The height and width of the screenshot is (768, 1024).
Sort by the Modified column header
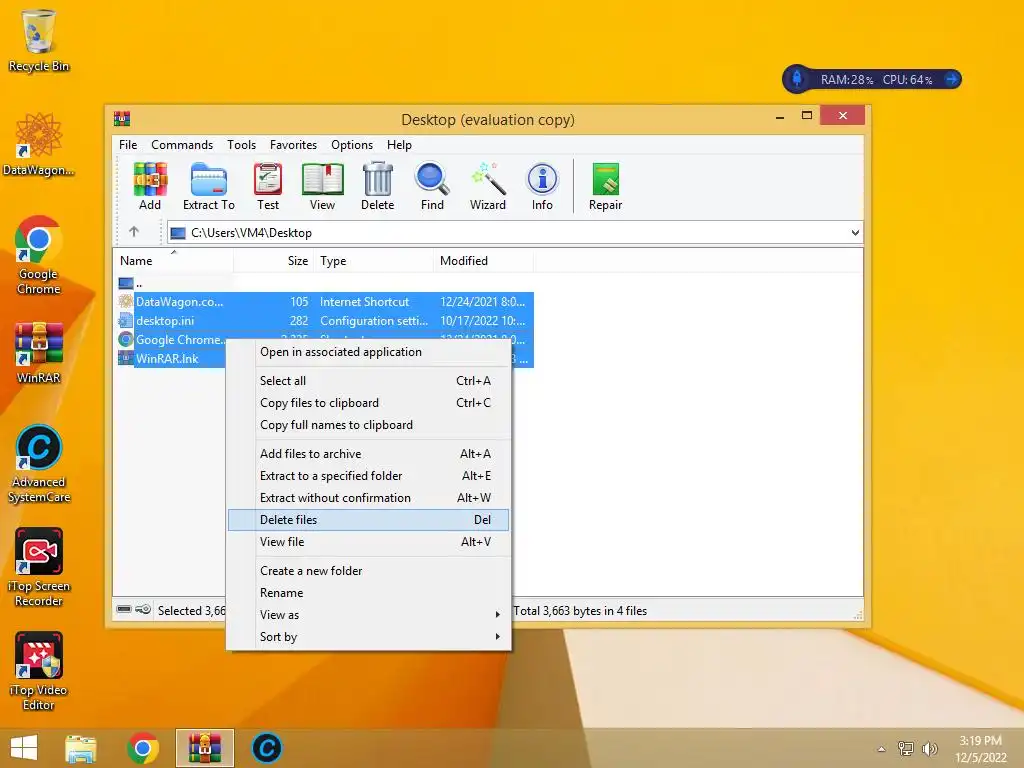483,261
